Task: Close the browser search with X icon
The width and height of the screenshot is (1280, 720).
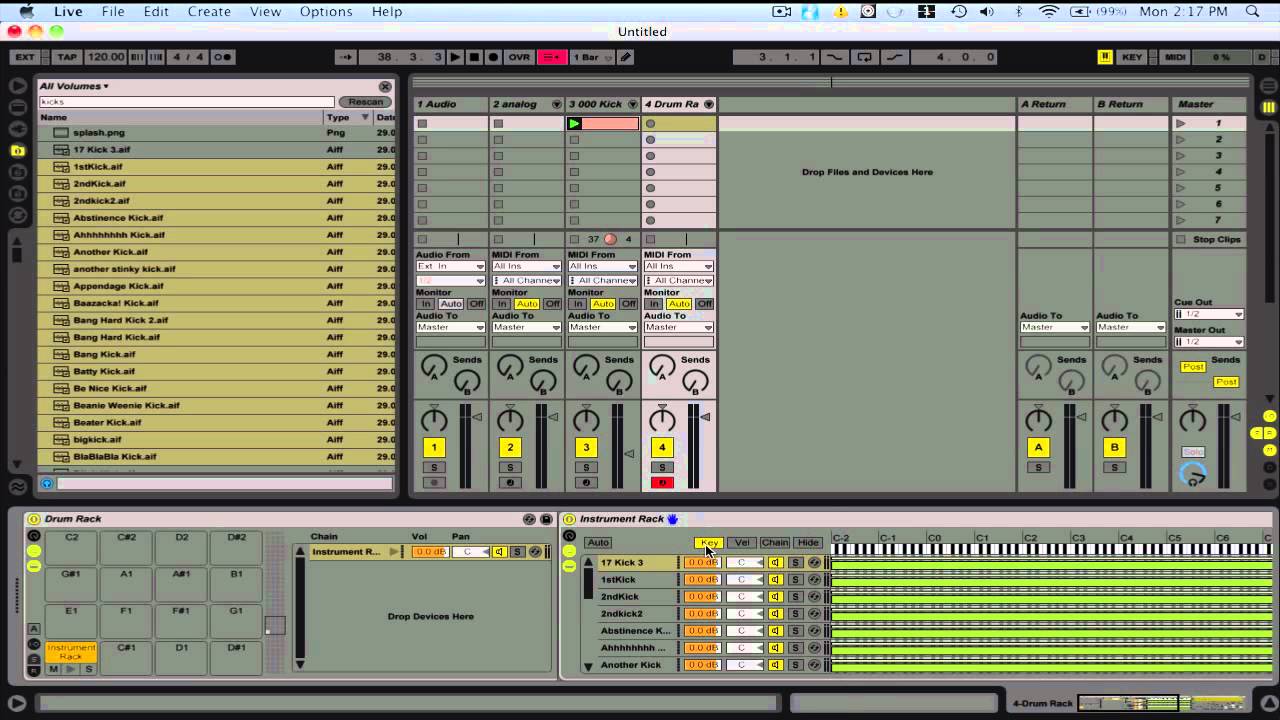Action: pyautogui.click(x=385, y=86)
